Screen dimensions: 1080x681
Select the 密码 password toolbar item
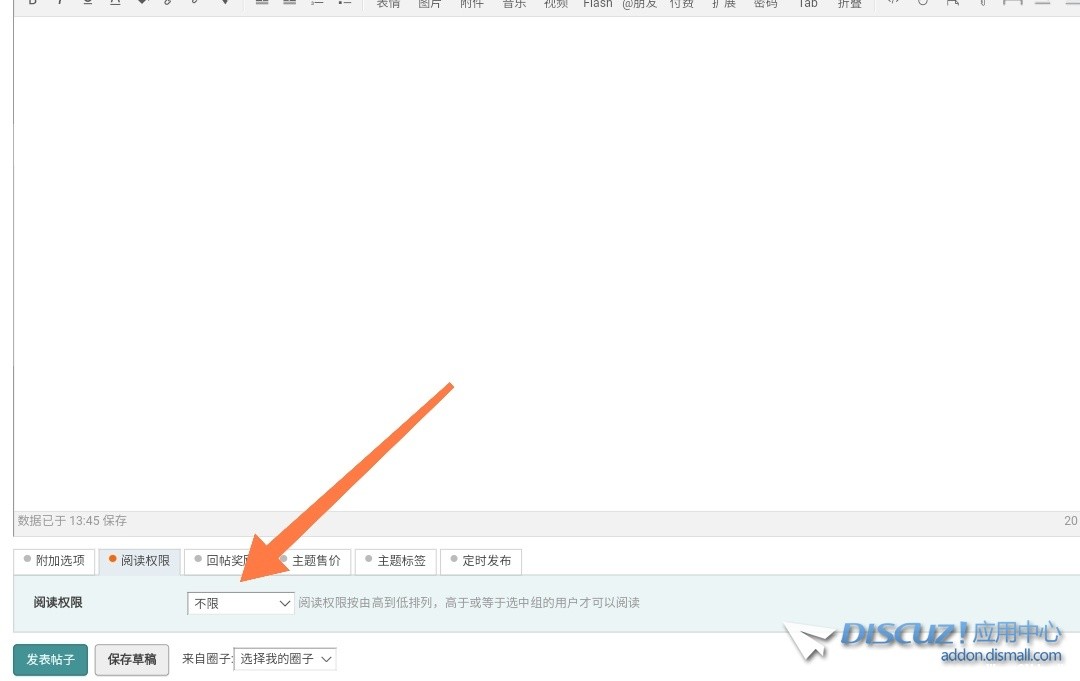[x=765, y=4]
